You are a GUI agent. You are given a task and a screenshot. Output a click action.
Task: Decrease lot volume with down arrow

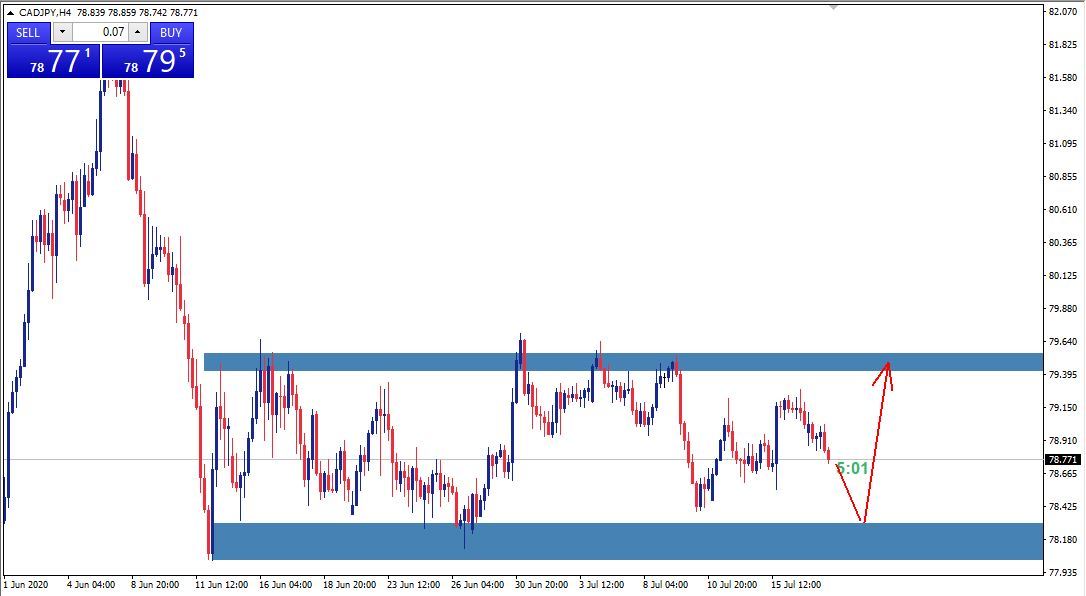click(x=62, y=32)
